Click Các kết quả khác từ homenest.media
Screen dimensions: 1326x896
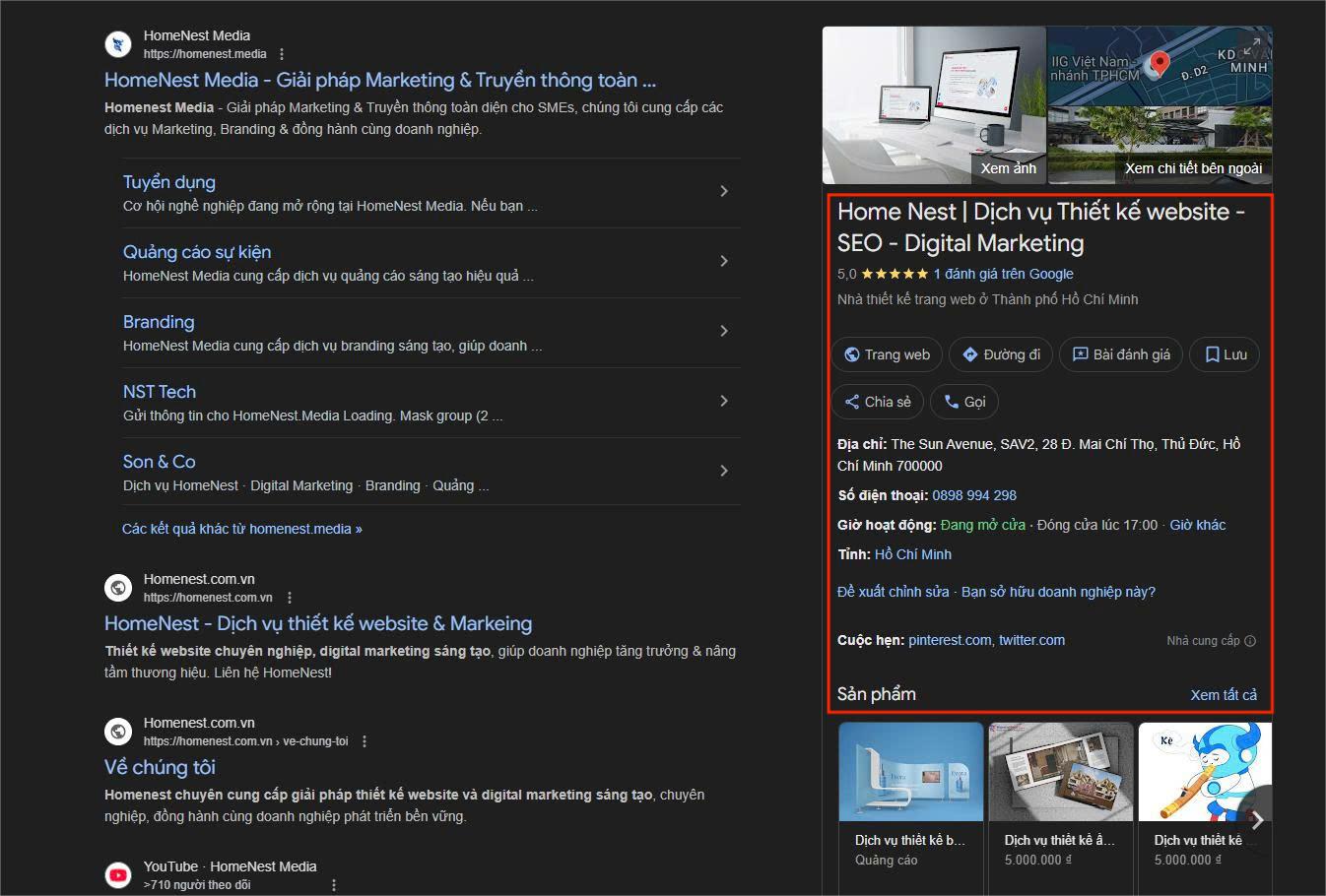[242, 529]
